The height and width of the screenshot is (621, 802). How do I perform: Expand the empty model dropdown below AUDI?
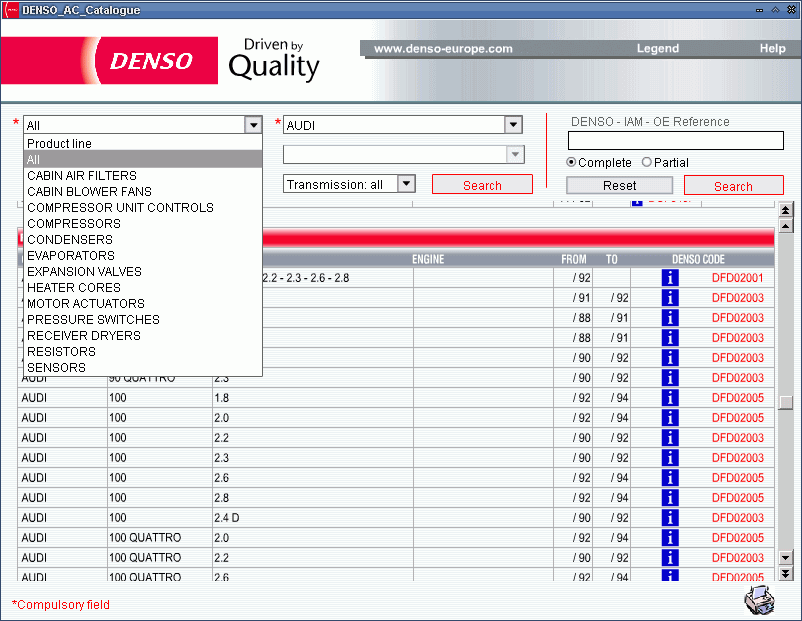tap(517, 154)
